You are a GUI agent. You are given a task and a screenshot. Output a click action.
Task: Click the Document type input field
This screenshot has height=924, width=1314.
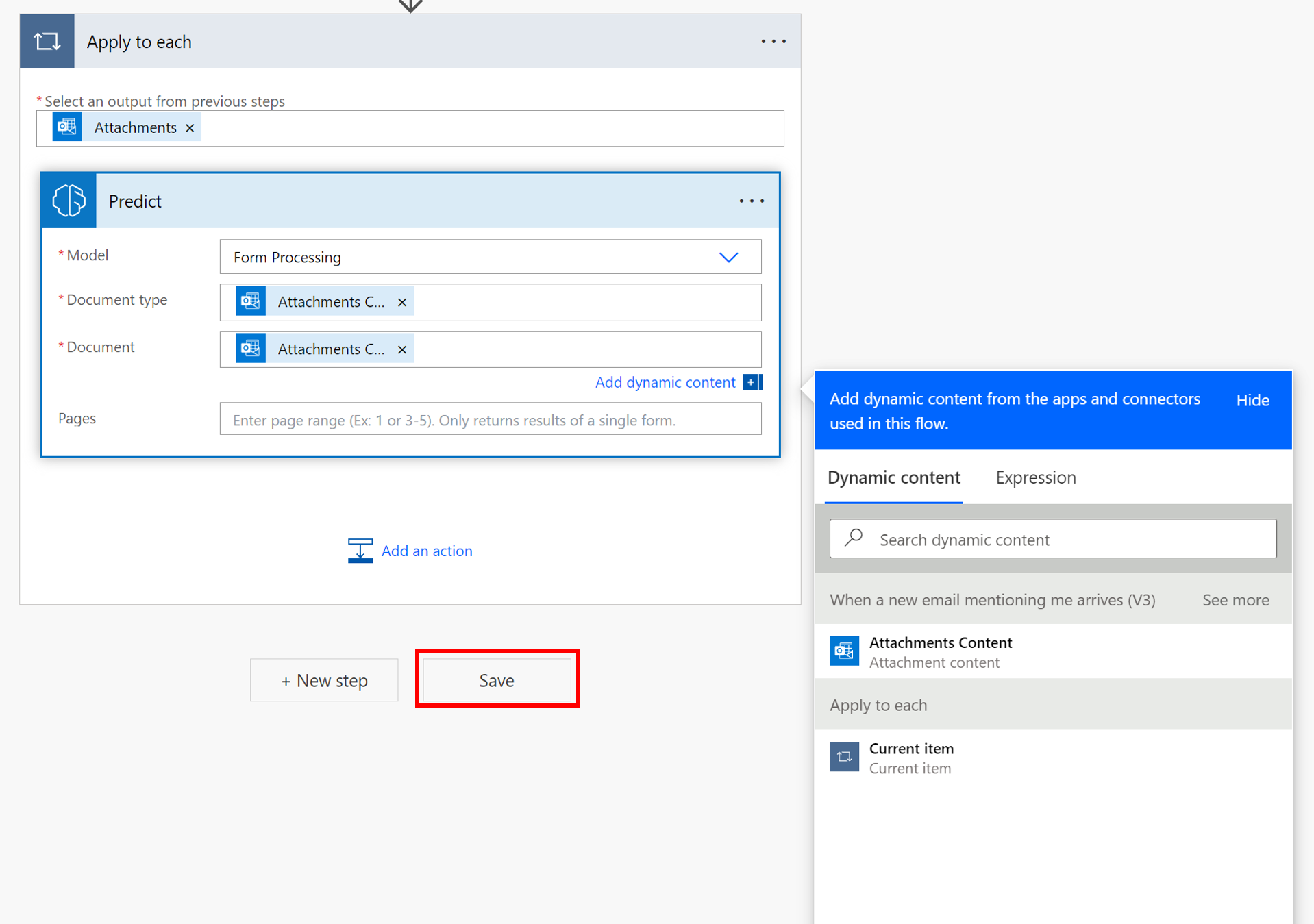[x=491, y=302]
